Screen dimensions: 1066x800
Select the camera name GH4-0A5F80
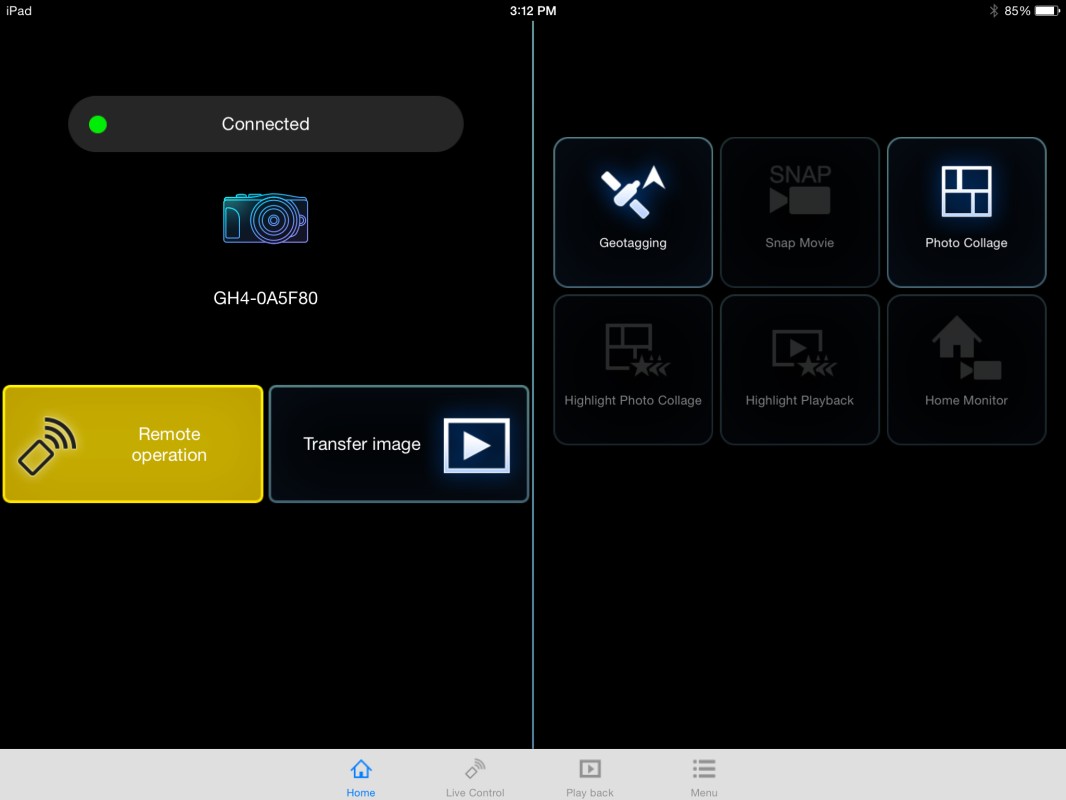pyautogui.click(x=266, y=298)
